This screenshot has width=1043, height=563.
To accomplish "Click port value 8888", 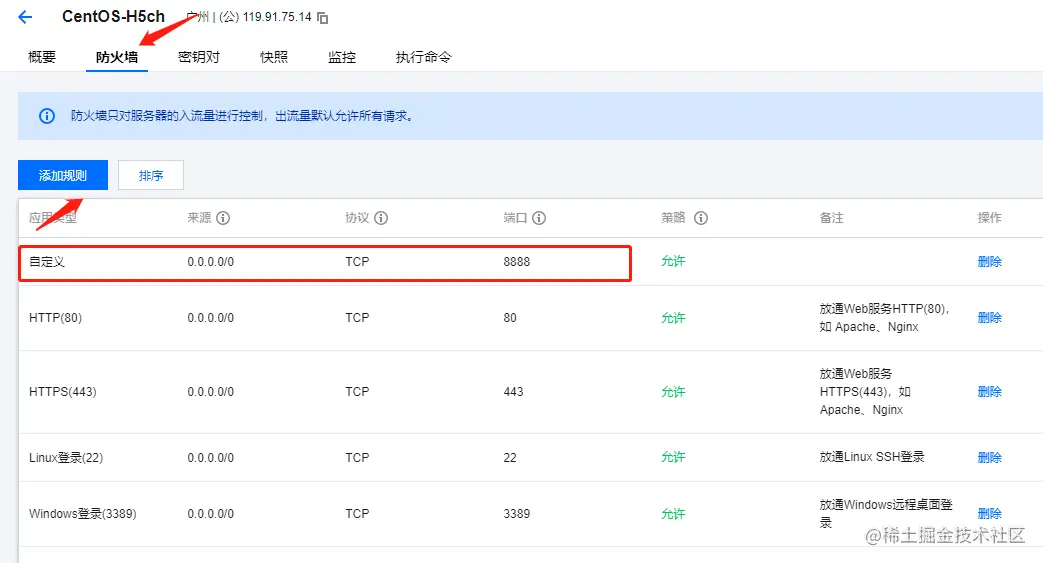I will (x=517, y=262).
